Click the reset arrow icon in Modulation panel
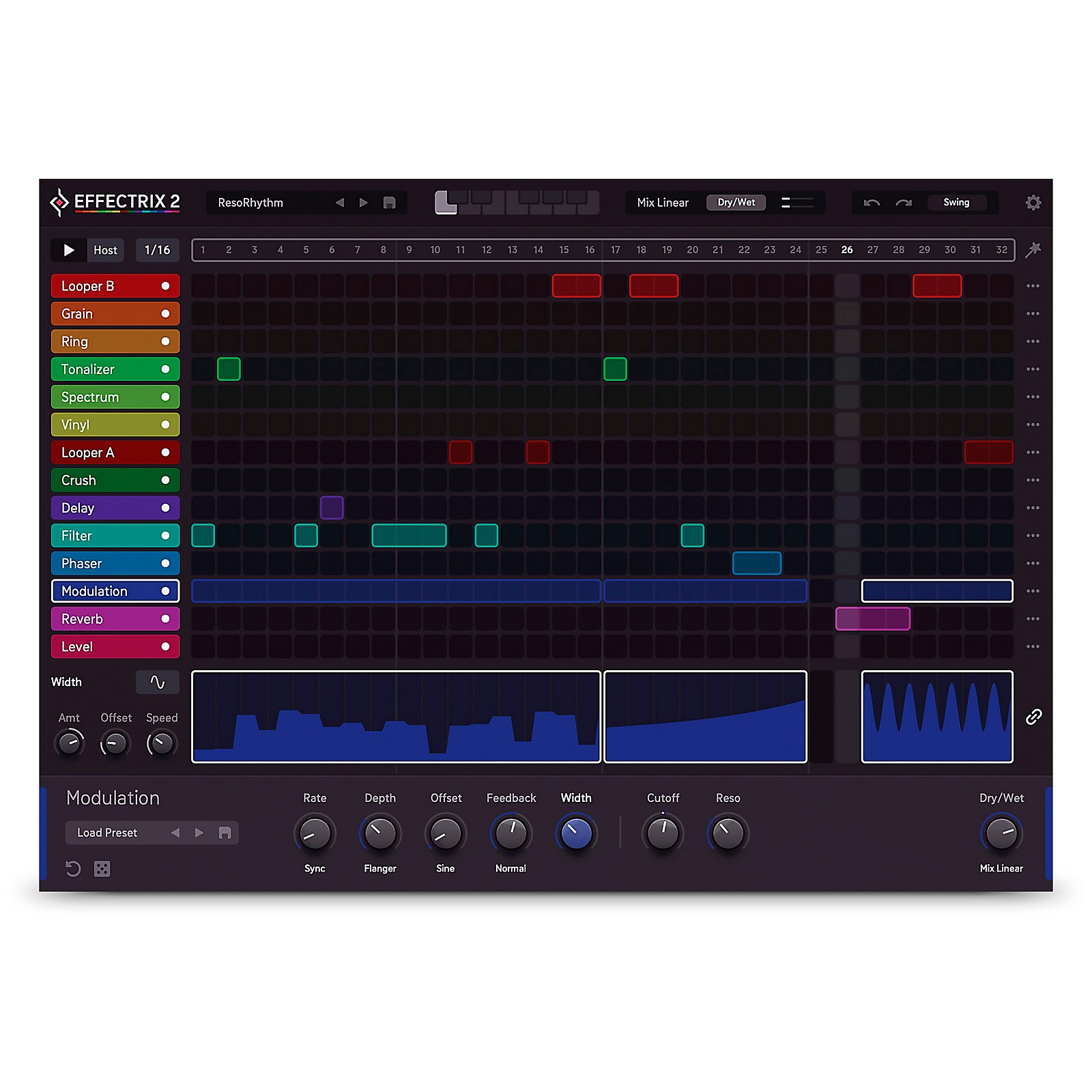The height and width of the screenshot is (1092, 1092). [x=73, y=868]
